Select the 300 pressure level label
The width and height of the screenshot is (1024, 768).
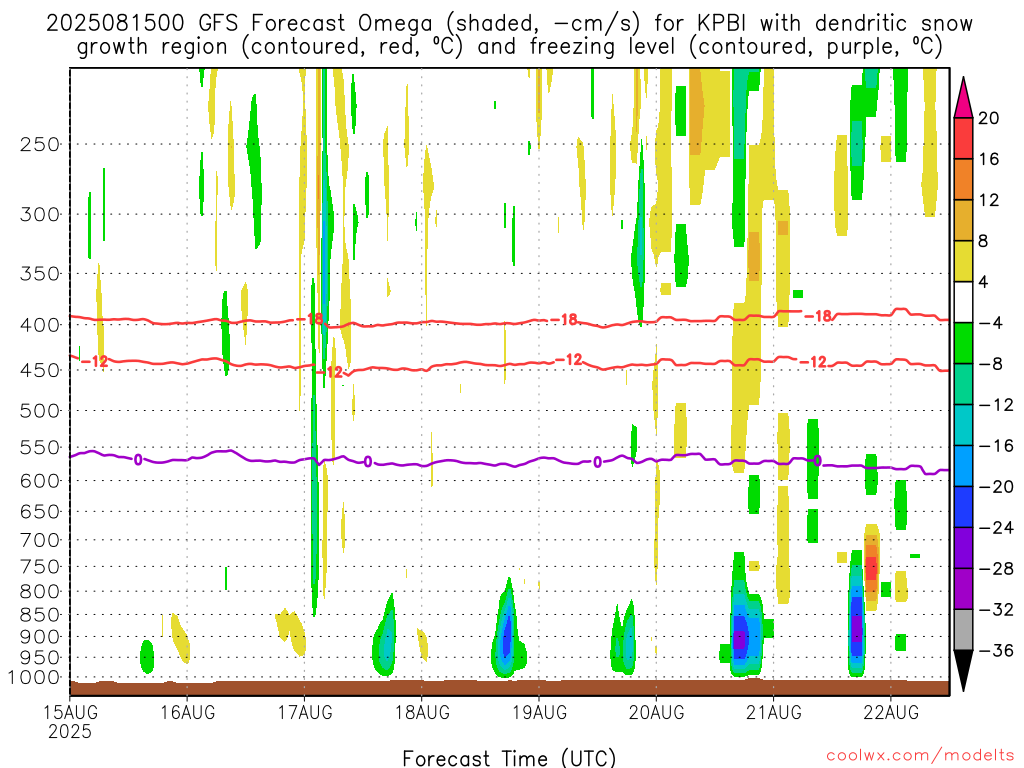[40, 214]
